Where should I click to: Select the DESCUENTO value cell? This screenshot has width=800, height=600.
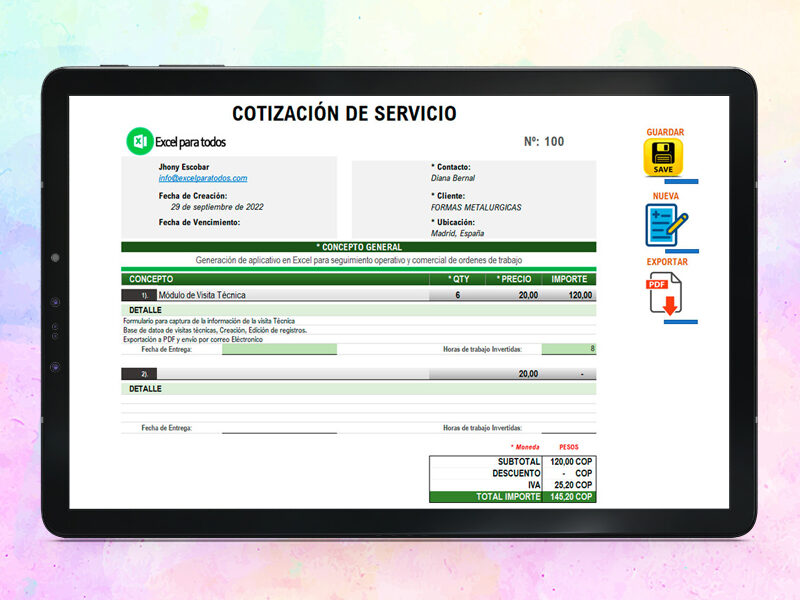point(569,473)
